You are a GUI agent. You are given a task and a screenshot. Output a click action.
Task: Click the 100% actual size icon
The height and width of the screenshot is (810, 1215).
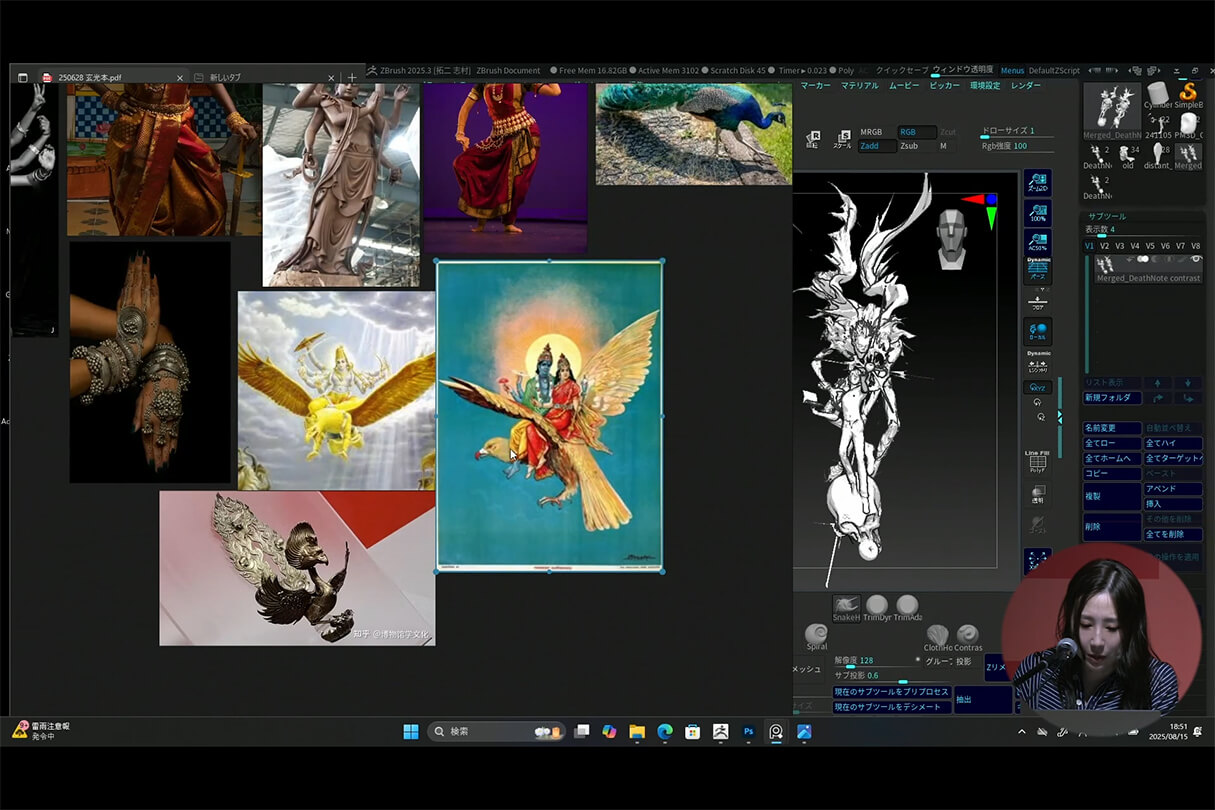click(x=1037, y=213)
